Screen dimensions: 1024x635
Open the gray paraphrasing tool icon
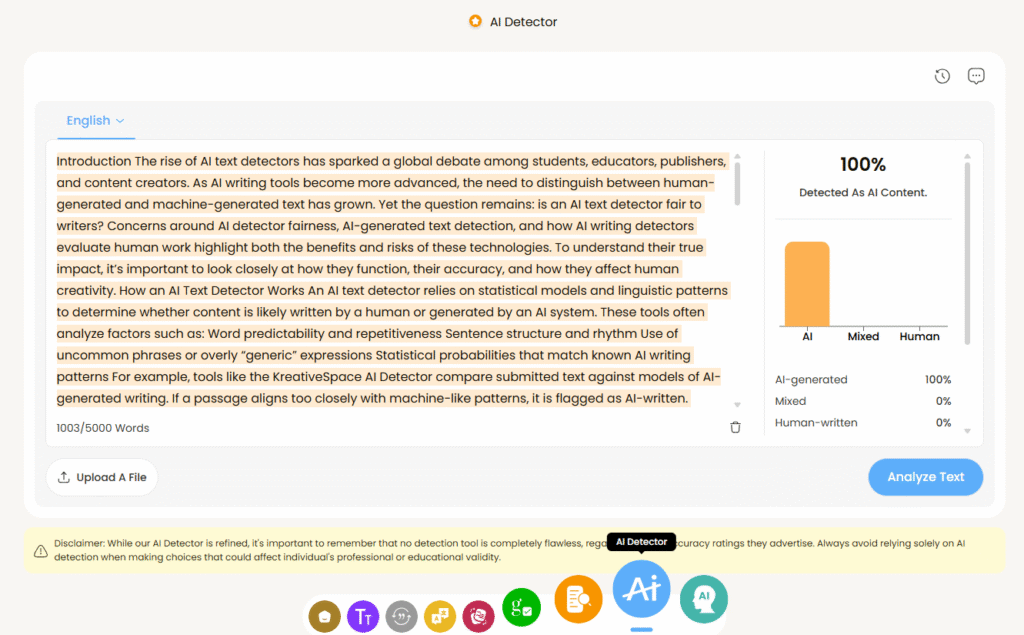[401, 617]
